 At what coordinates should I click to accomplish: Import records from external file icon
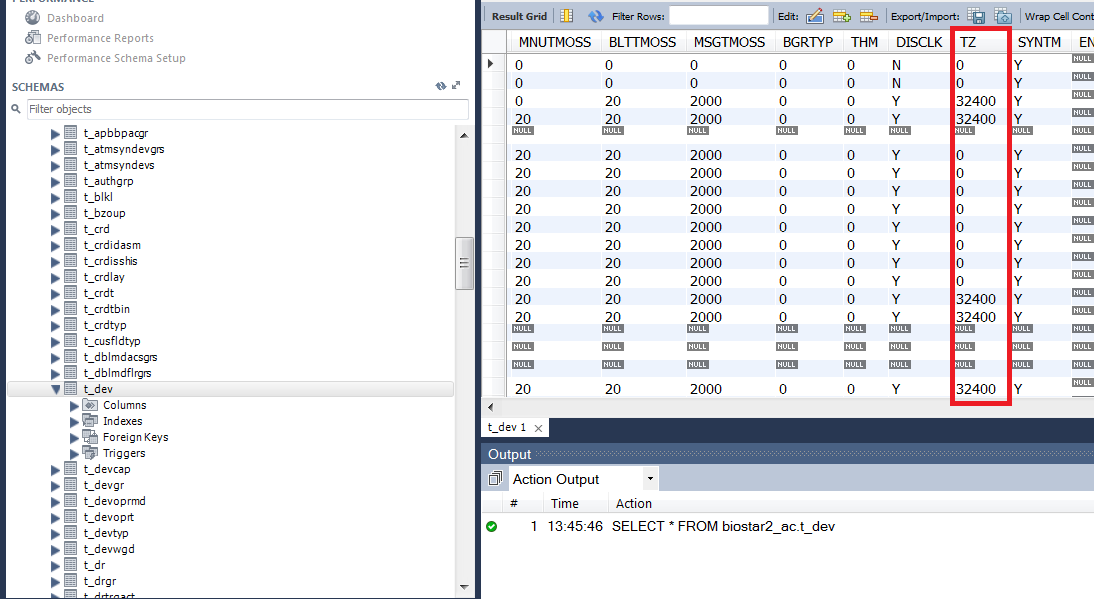1002,16
